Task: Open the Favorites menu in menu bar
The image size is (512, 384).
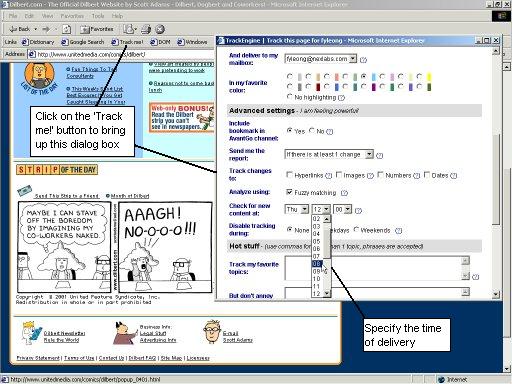Action: pos(72,16)
